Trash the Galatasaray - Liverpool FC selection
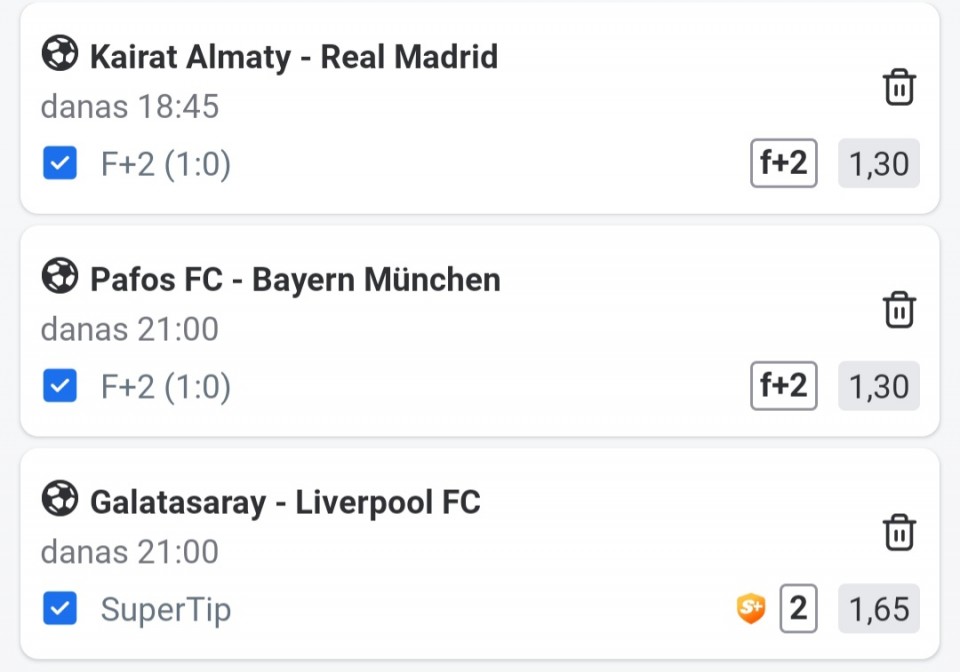The height and width of the screenshot is (672, 960). 899,532
